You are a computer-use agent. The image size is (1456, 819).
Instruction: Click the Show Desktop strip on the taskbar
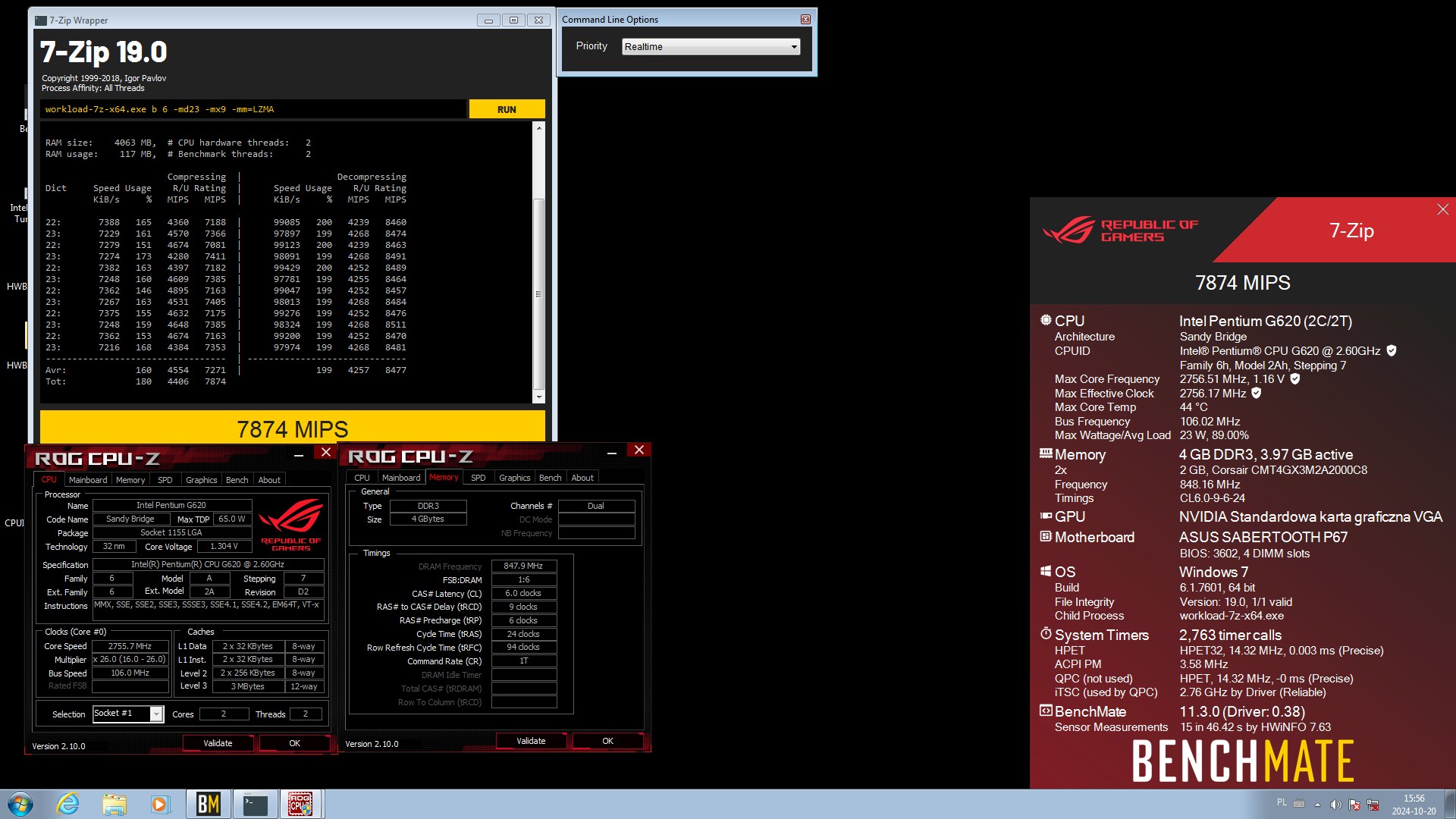click(x=1451, y=804)
